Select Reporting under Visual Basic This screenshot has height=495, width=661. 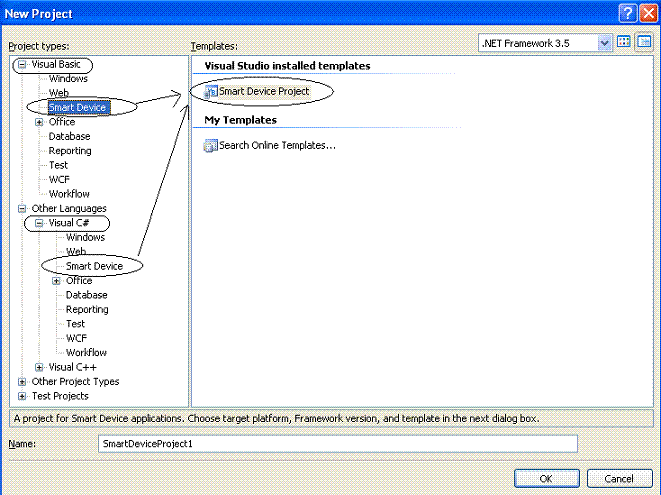[70, 151]
